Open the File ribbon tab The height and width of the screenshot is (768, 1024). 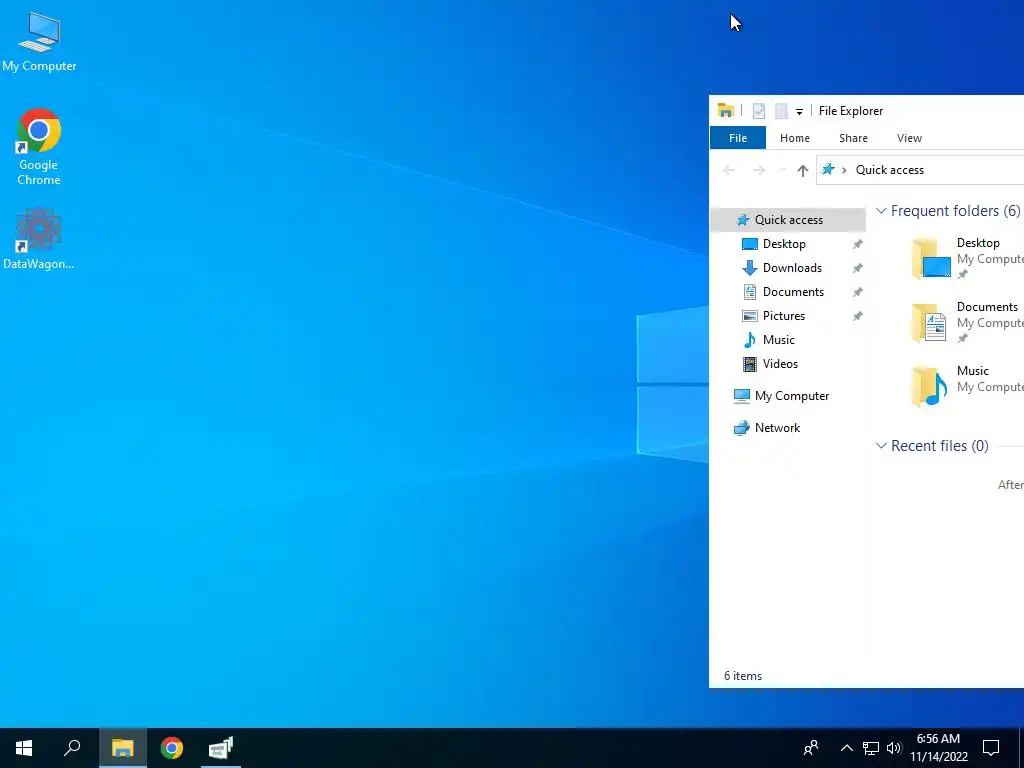738,138
